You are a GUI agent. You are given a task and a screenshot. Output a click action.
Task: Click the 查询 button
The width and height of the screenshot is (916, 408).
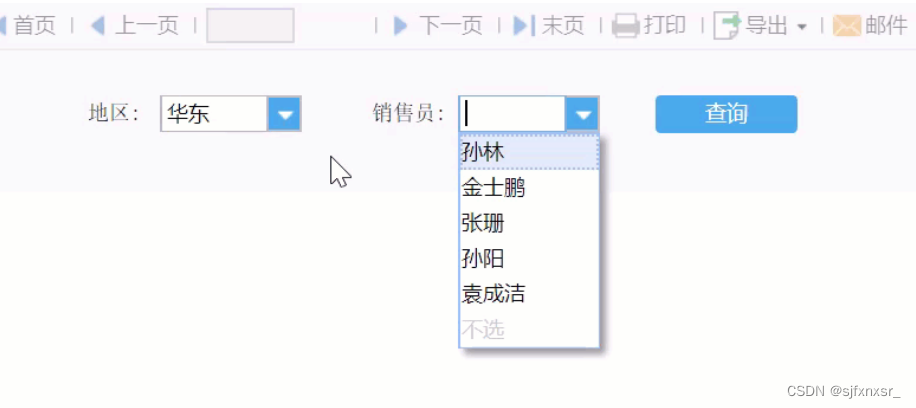pos(726,114)
